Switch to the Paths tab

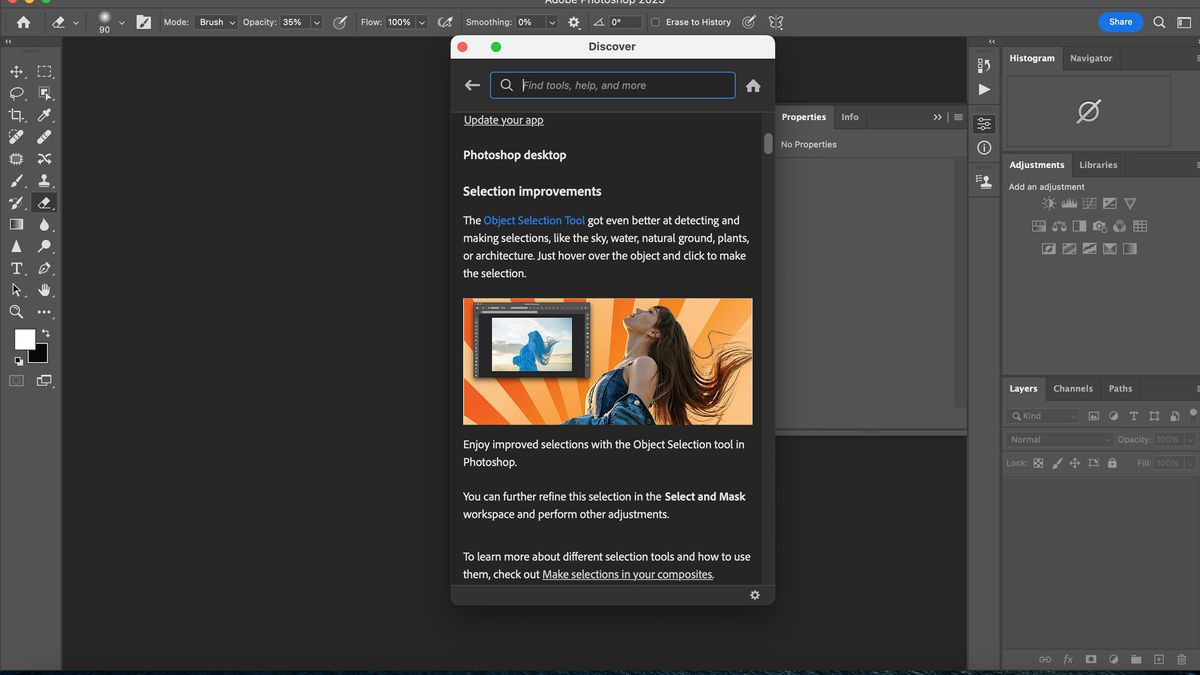point(1121,388)
